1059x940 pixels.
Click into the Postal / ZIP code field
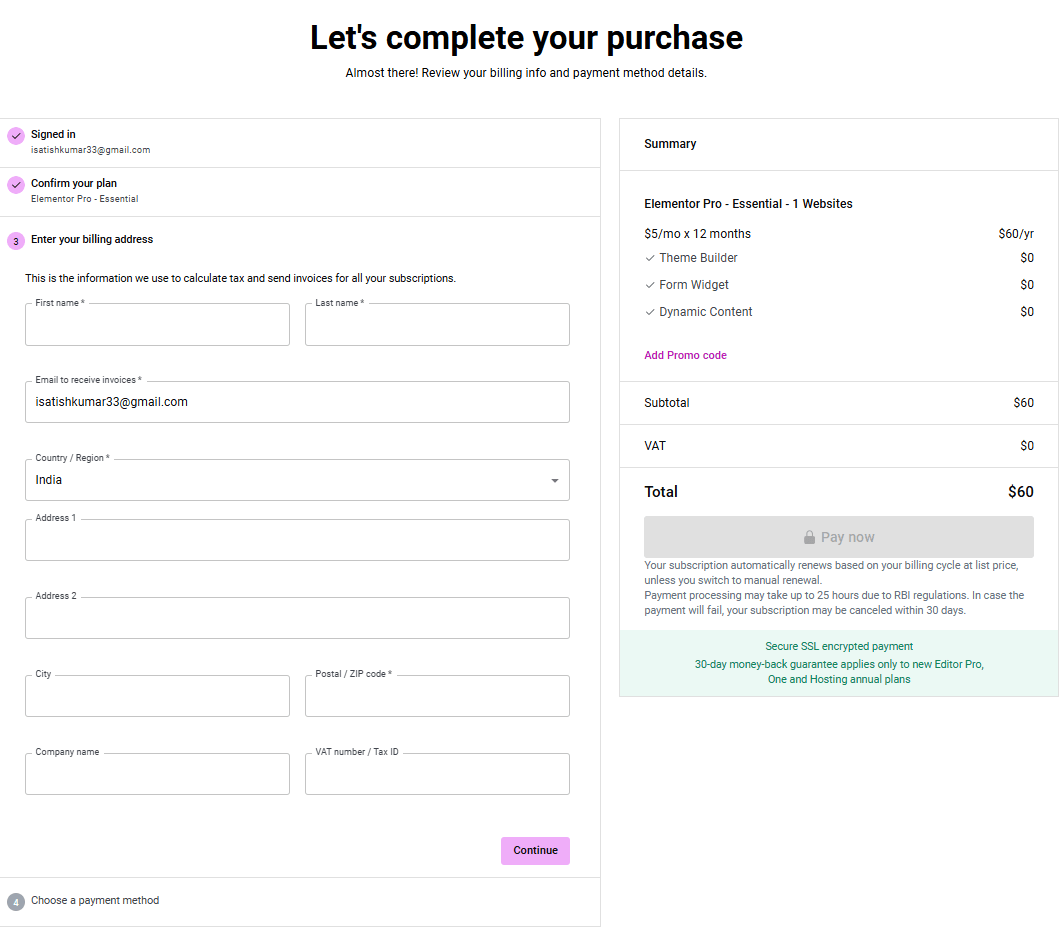(x=437, y=696)
